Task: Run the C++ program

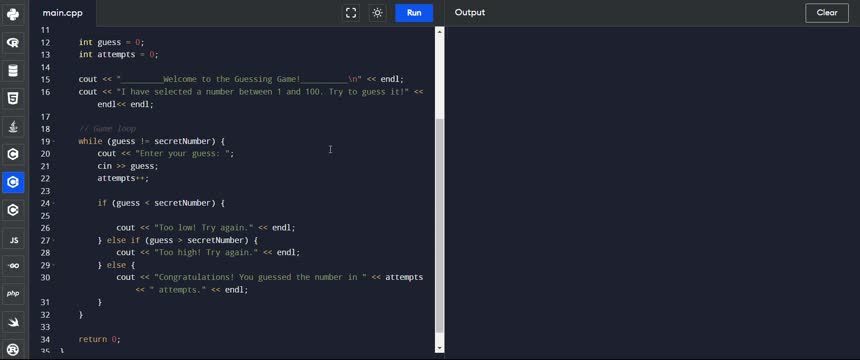Action: [x=414, y=13]
